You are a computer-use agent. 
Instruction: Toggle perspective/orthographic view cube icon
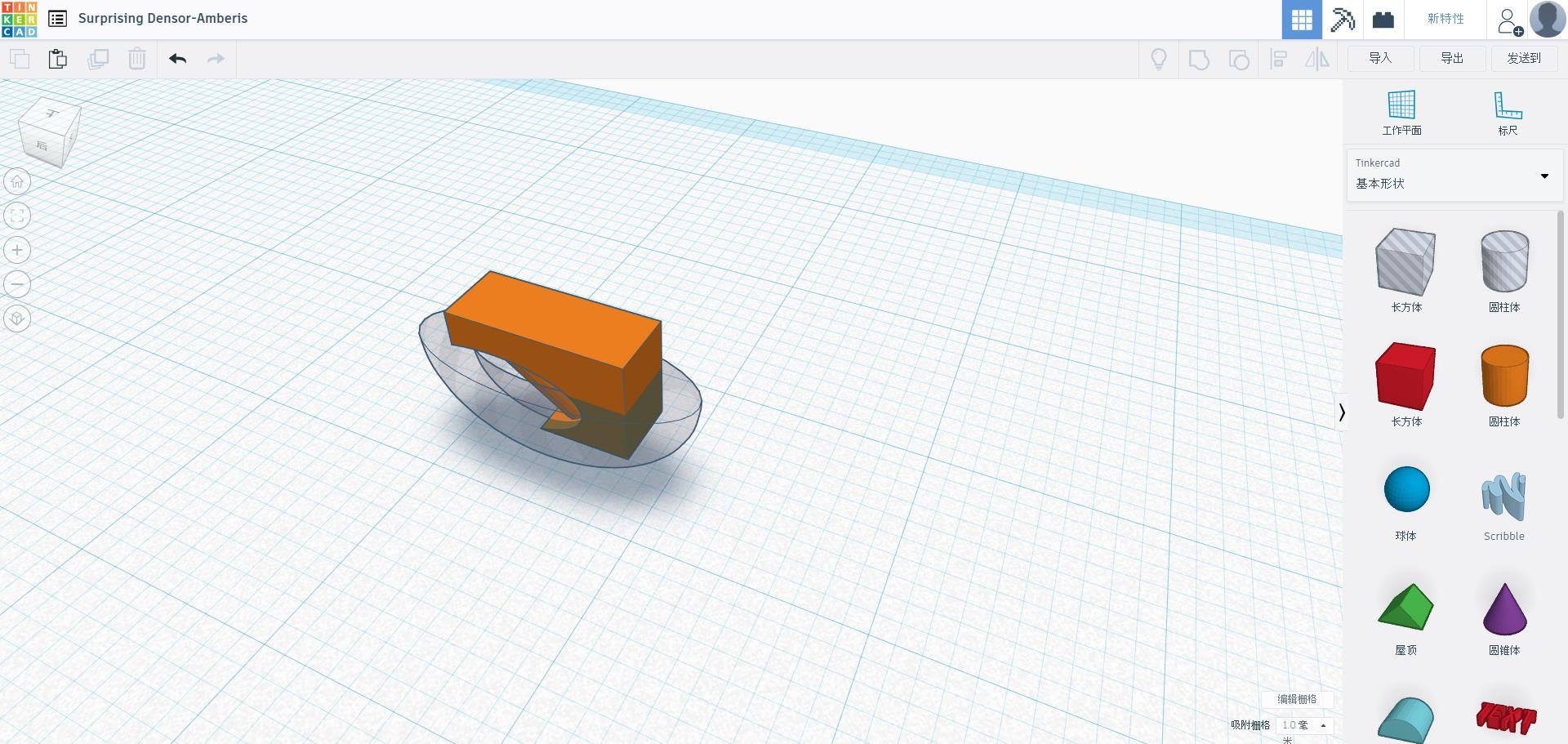[x=17, y=319]
